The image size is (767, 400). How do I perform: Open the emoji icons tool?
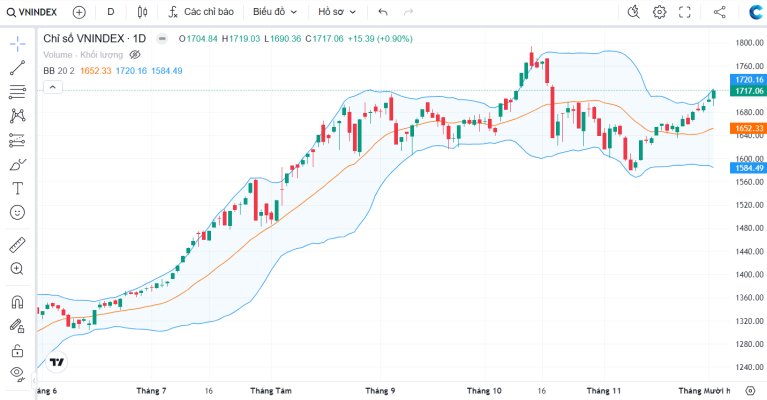tap(17, 212)
